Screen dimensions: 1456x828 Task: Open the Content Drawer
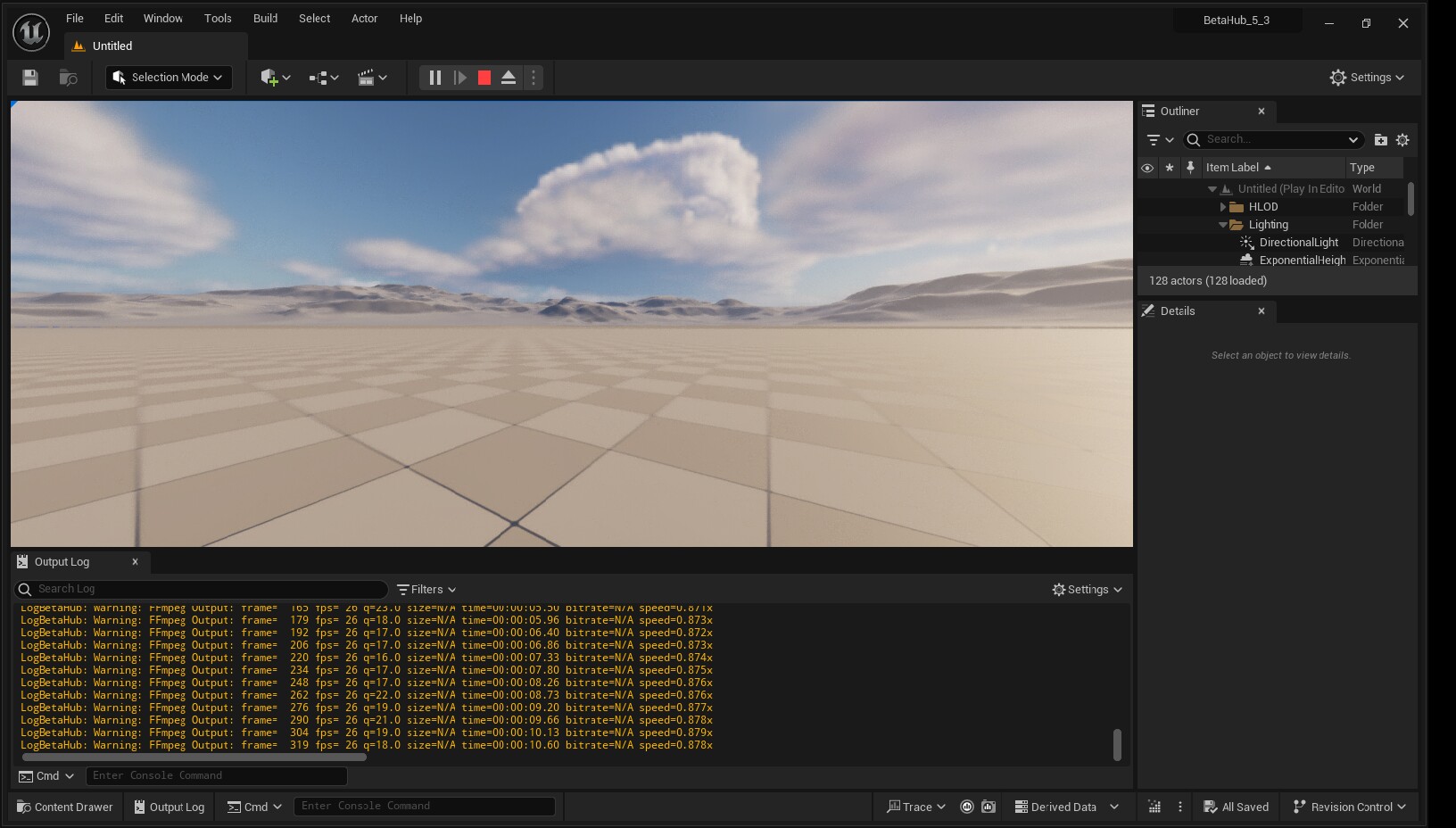click(x=65, y=807)
